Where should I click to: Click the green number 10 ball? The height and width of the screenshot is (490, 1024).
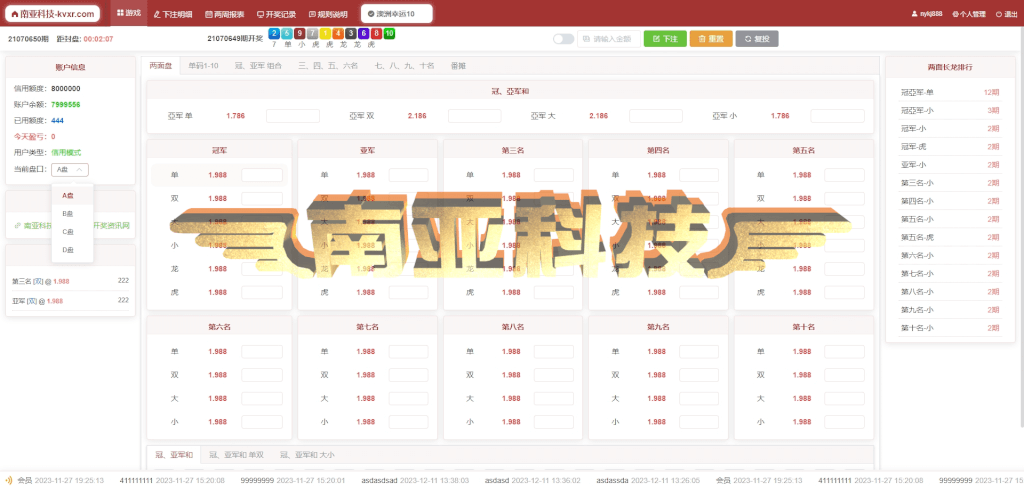389,33
